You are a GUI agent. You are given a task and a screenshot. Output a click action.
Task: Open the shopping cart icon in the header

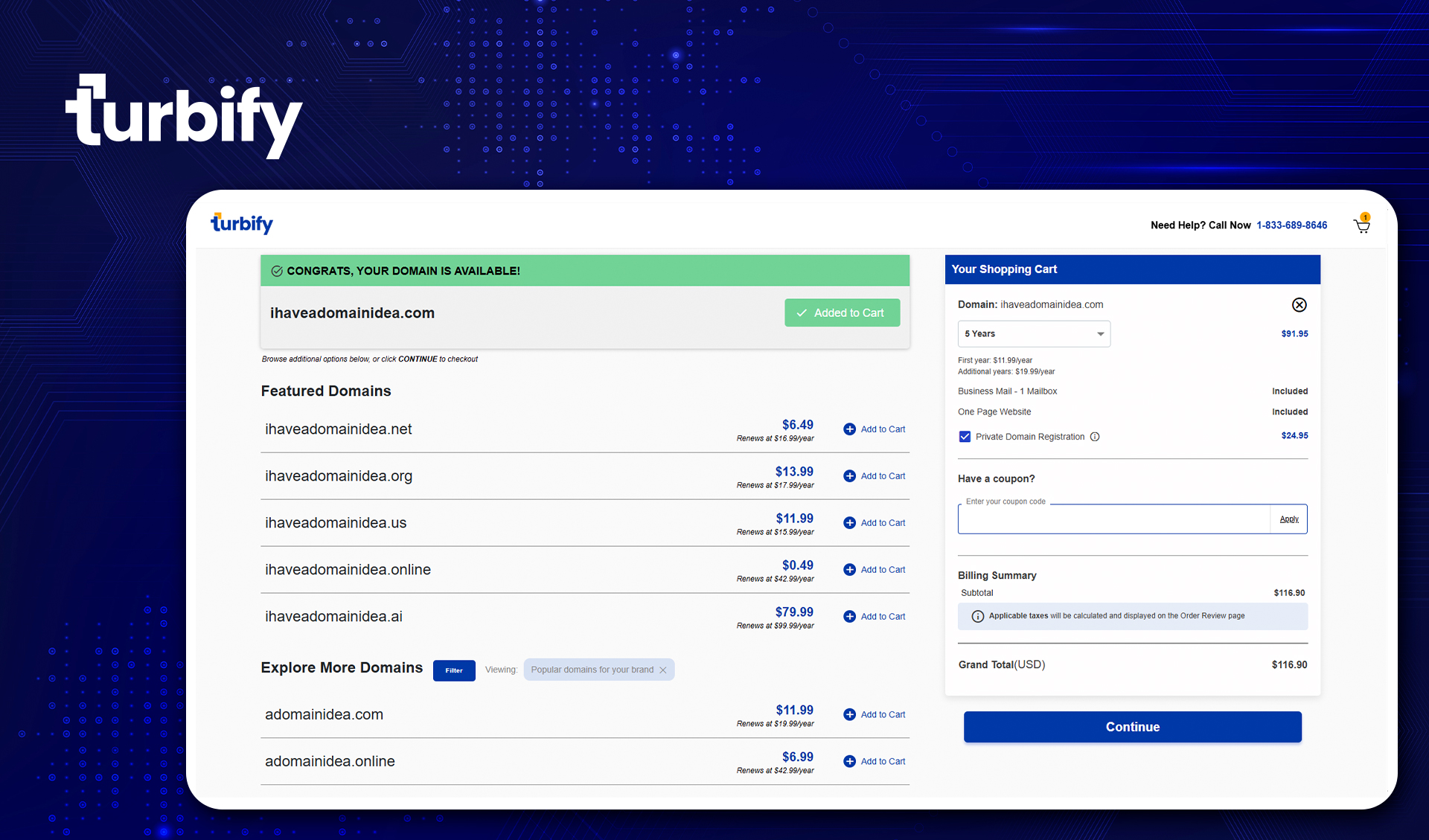pyautogui.click(x=1362, y=224)
